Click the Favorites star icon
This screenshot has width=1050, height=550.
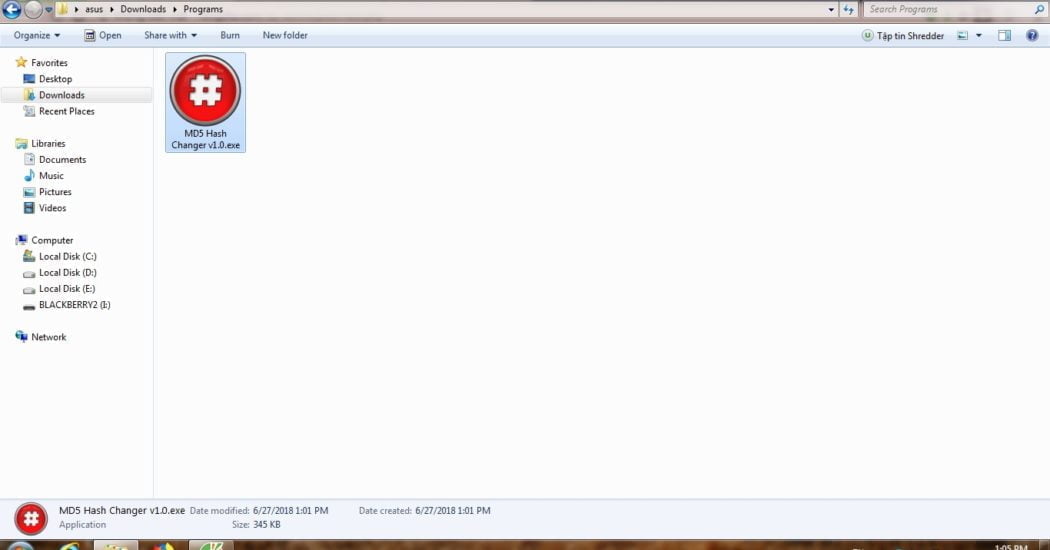coord(21,62)
